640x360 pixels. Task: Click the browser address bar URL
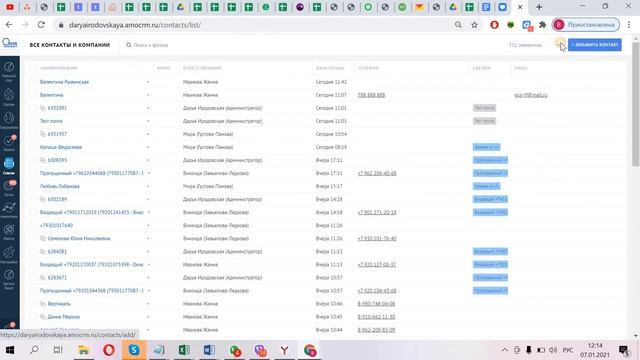pos(135,25)
